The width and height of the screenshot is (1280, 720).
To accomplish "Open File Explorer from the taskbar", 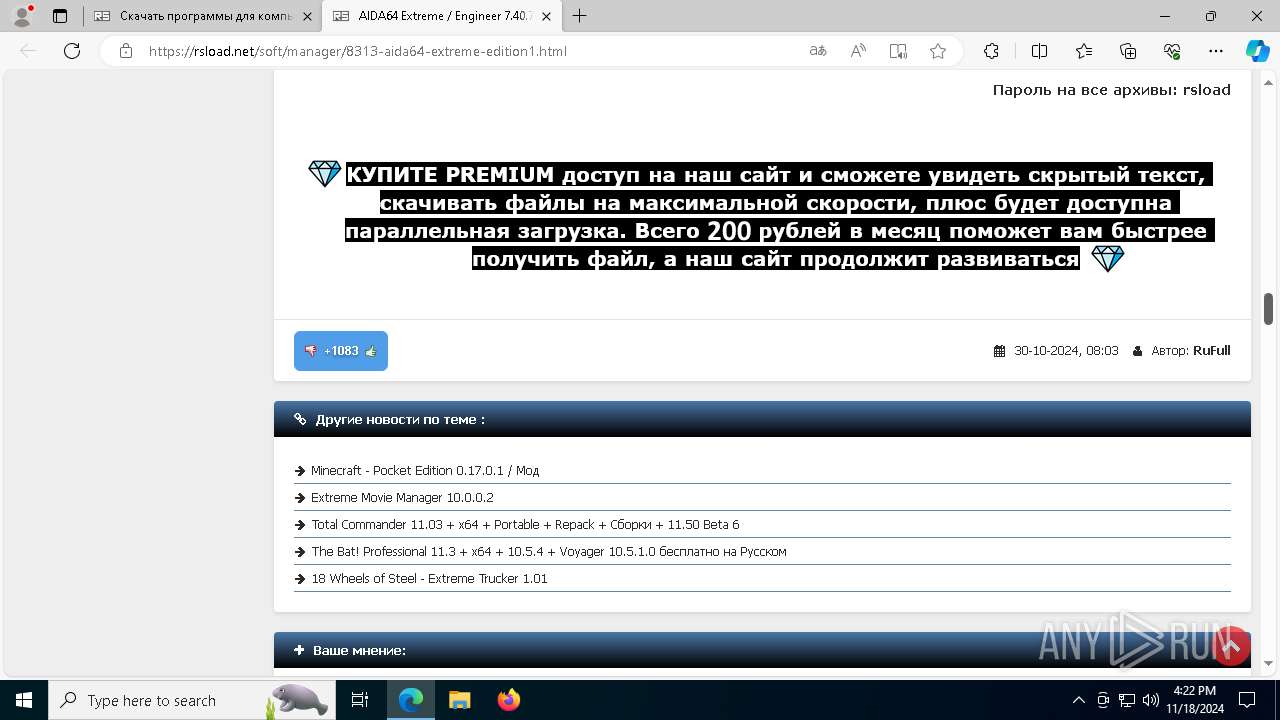I will pyautogui.click(x=459, y=700).
